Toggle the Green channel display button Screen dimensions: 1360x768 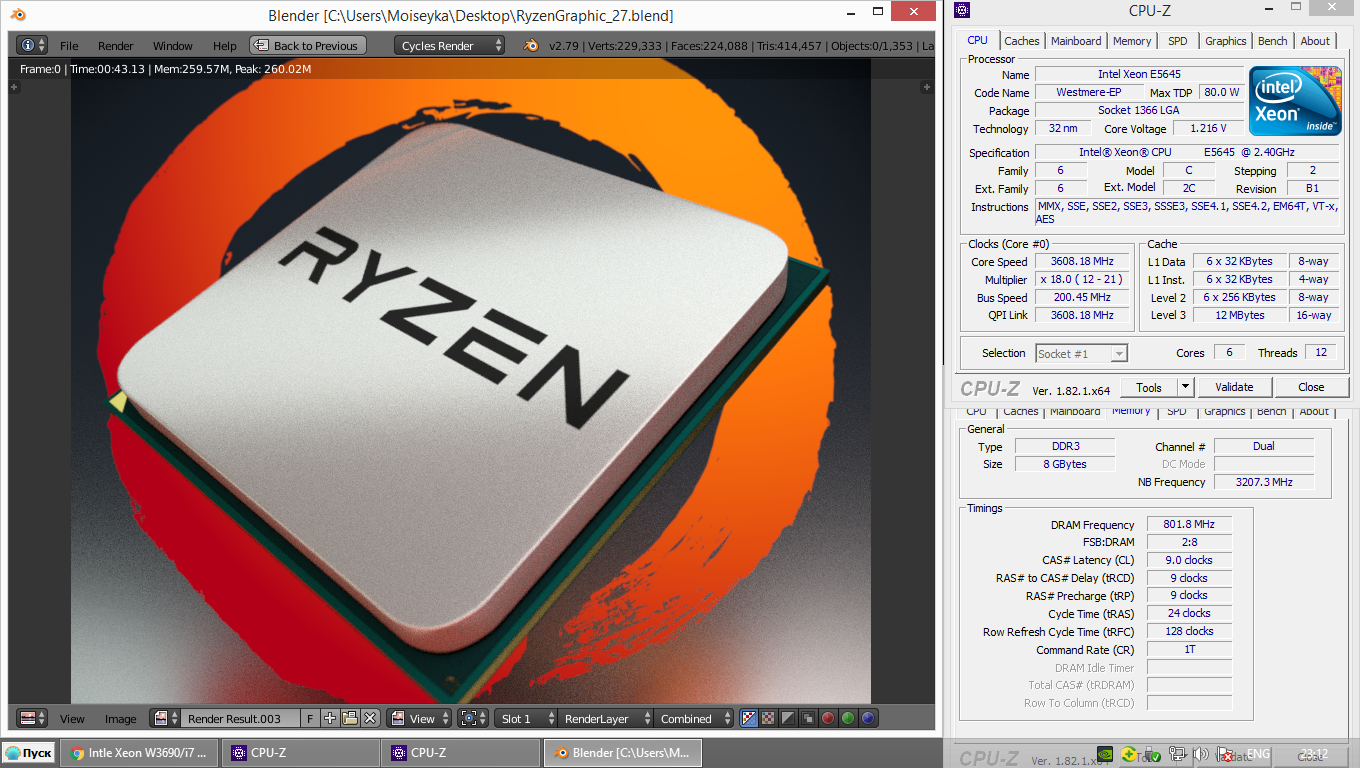pos(848,718)
